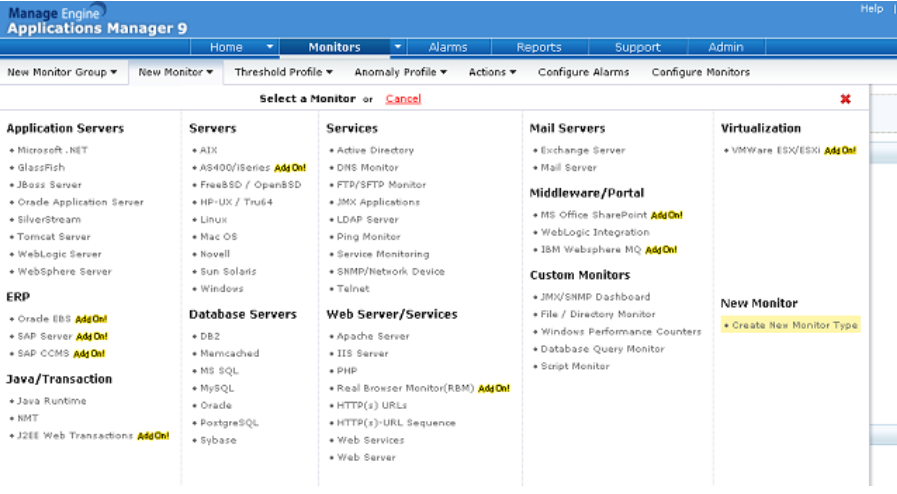Select J2EE Web Transactions monitor

75,436
